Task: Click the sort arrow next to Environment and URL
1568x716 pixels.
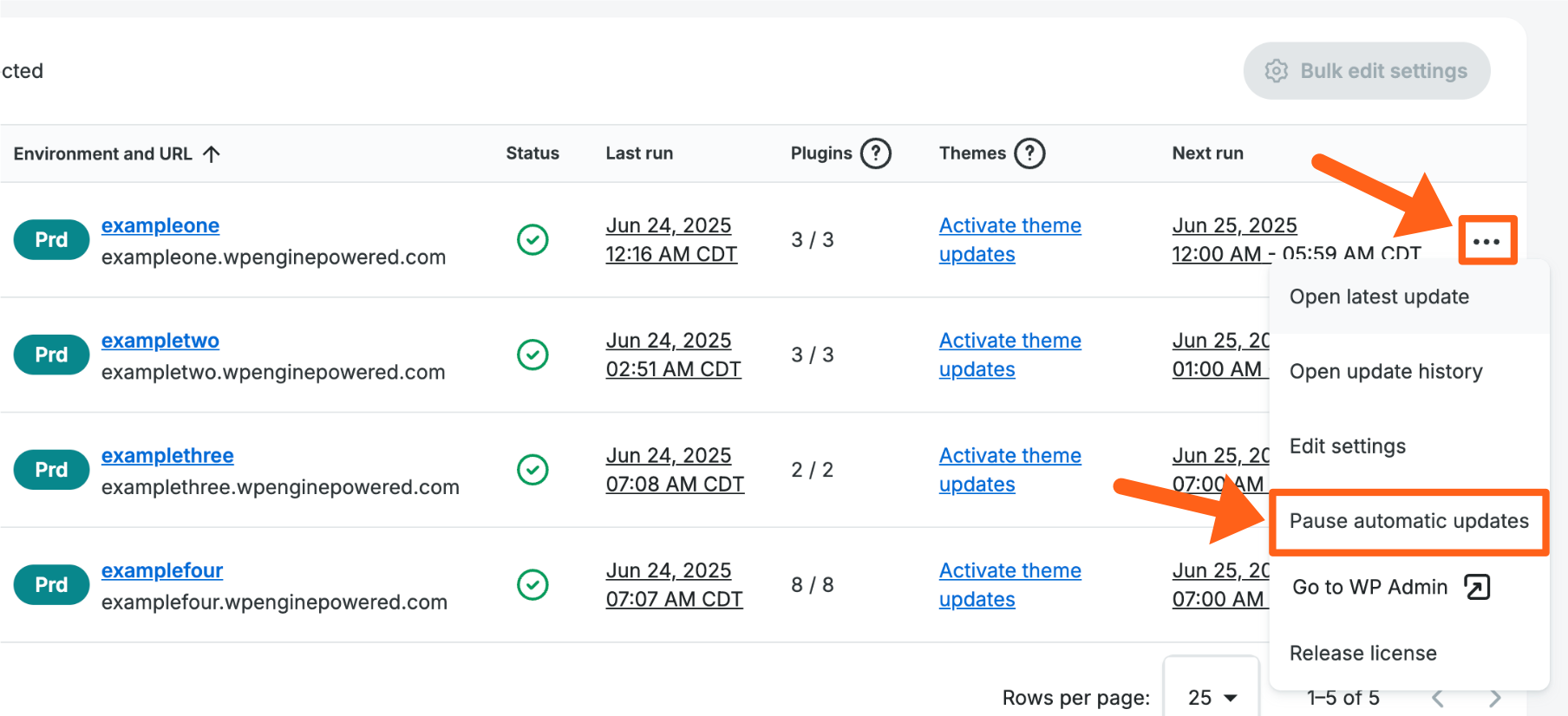Action: point(212,153)
